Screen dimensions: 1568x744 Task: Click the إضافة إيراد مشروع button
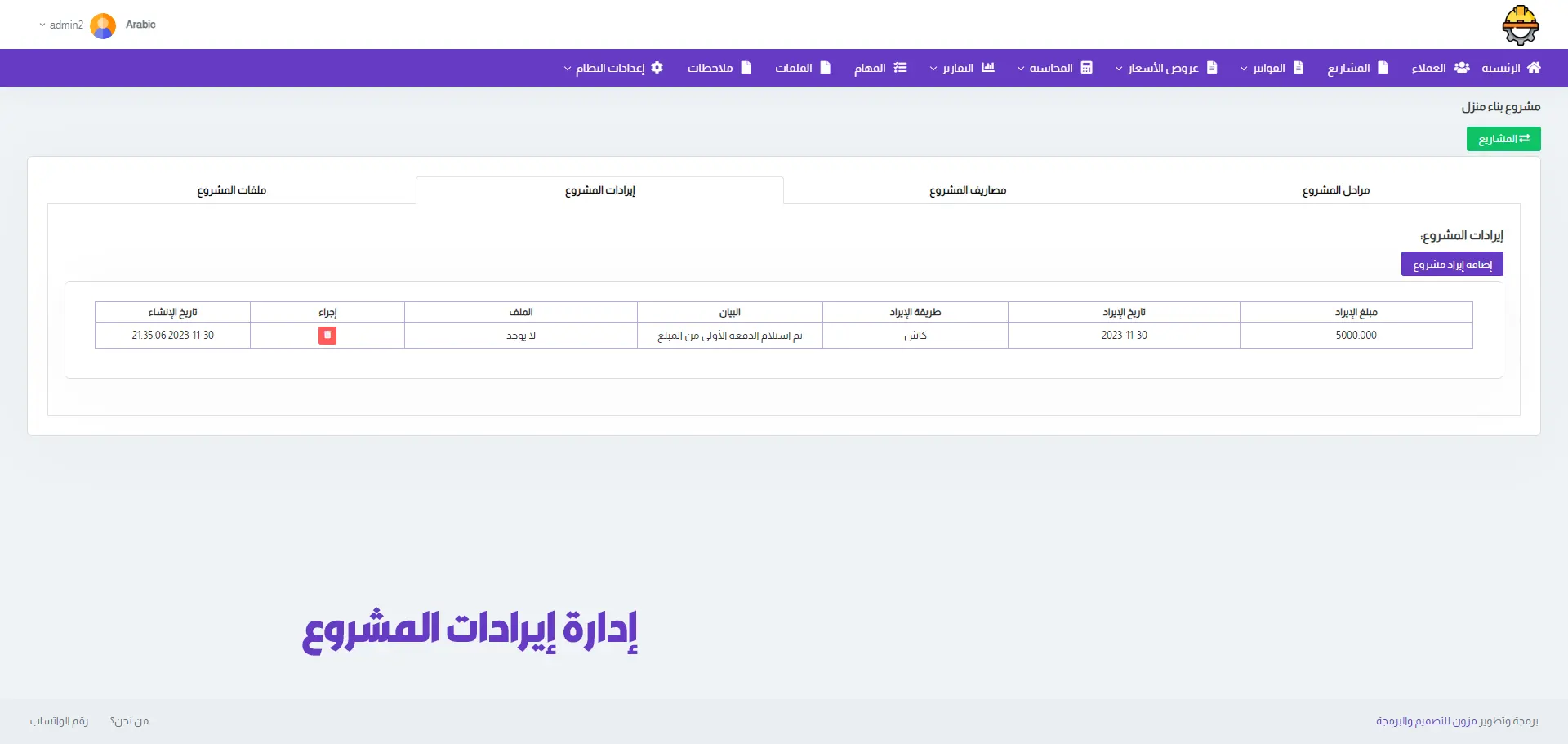(x=1451, y=265)
